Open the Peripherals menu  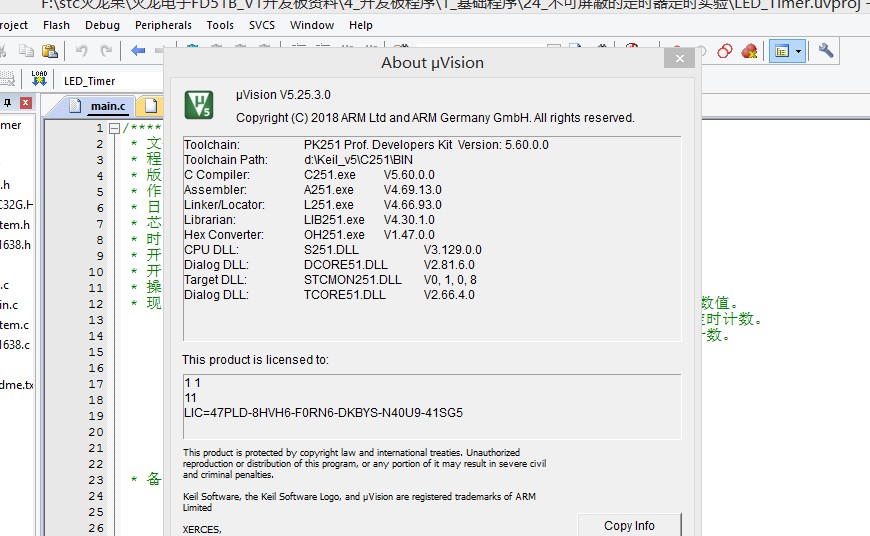[163, 25]
